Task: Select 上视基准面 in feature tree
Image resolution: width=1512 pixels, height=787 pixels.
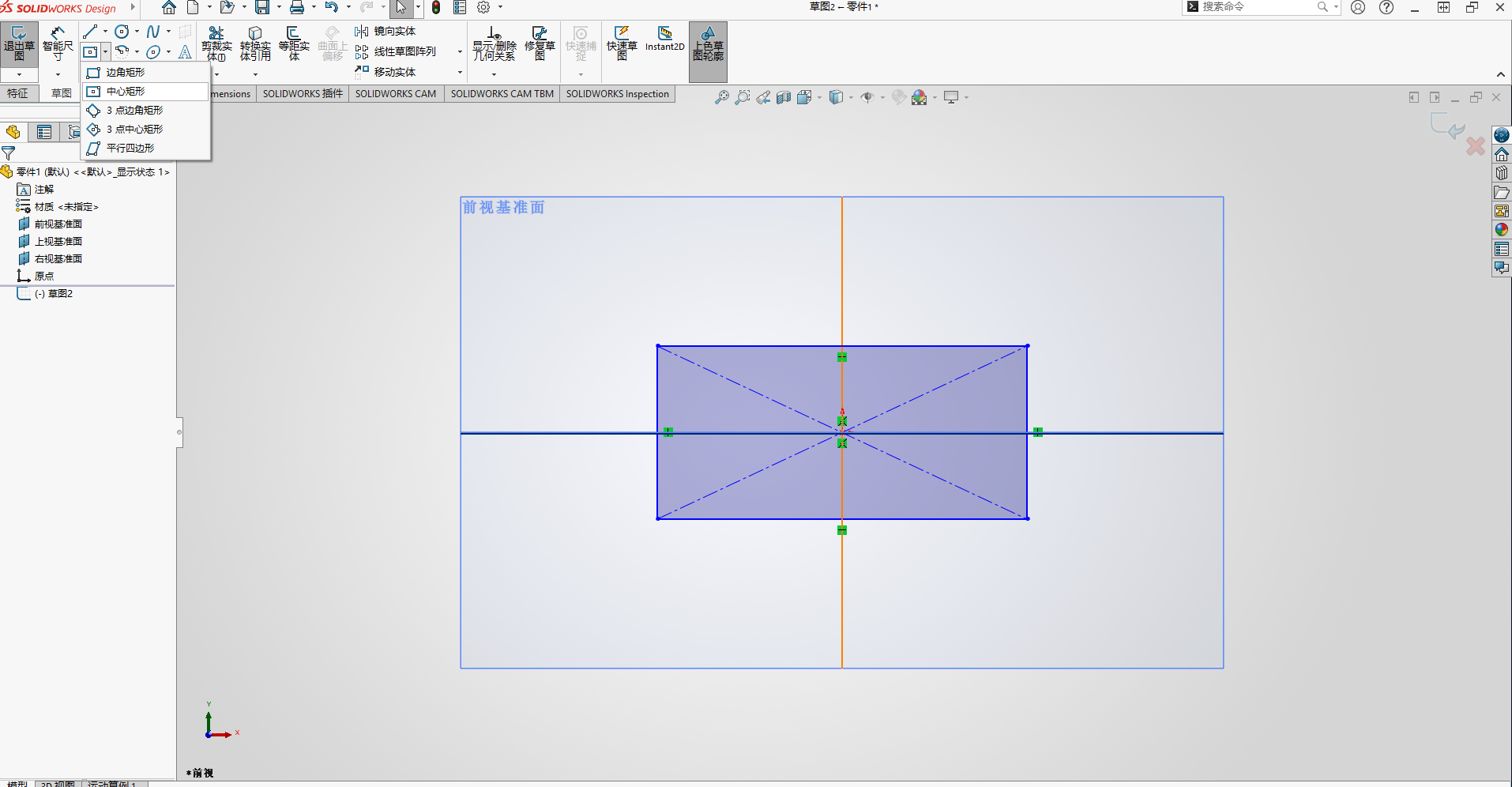Action: (51, 241)
